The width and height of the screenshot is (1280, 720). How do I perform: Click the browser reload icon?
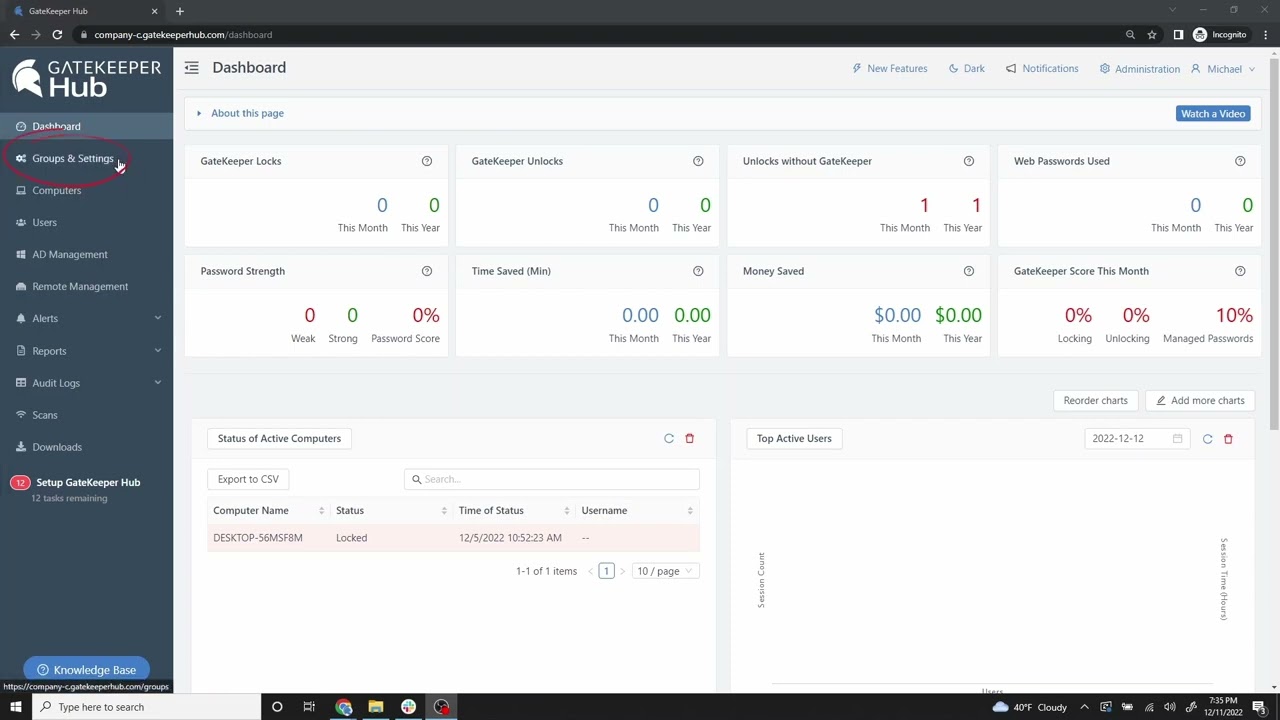(x=57, y=35)
